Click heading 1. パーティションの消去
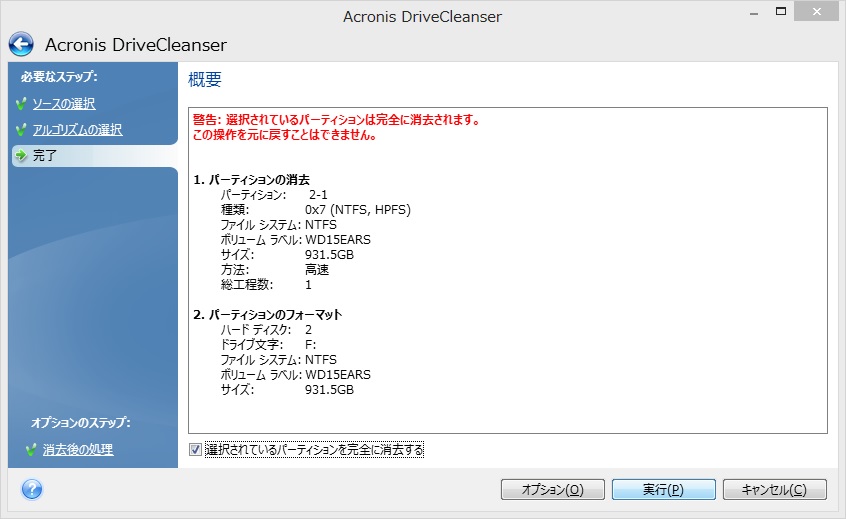The width and height of the screenshot is (846, 519). pos(251,180)
